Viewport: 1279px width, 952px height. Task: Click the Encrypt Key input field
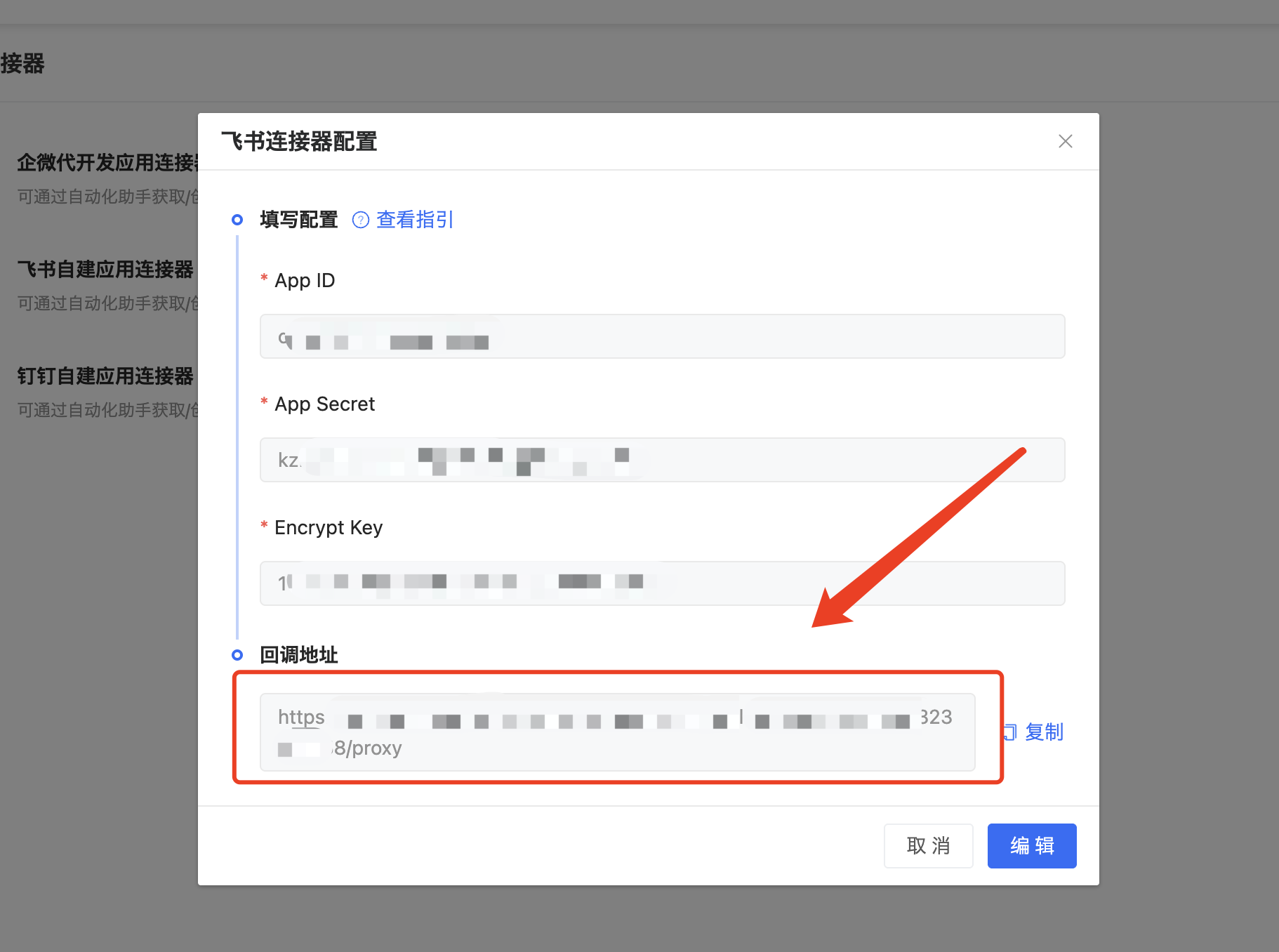[662, 583]
